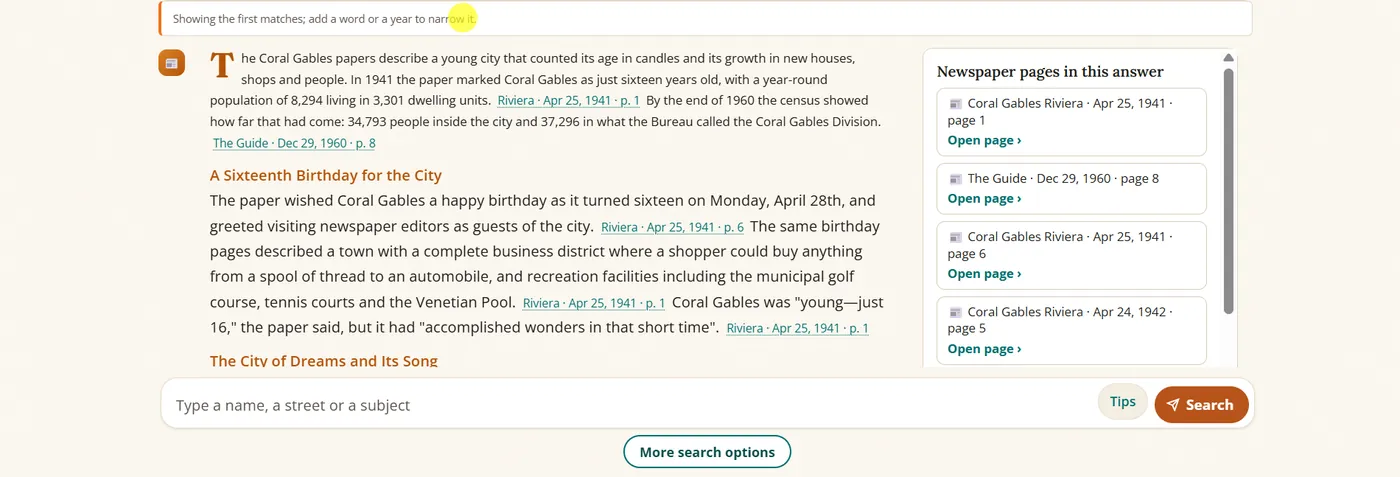Follow the Riviera Apr 25, 1941 p. 1 citation after "3,301 dwelling units"
This screenshot has height=477, width=1400.
point(568,101)
